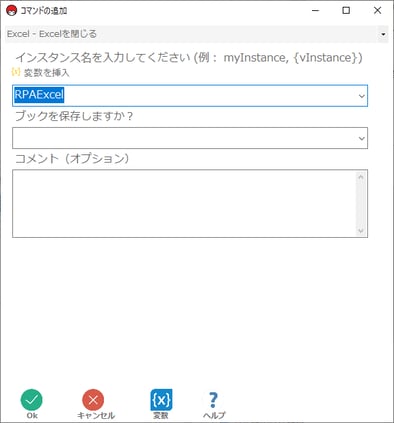
Task: Expand the instance name RPAExcel dropdown arrow
Action: tap(362, 96)
